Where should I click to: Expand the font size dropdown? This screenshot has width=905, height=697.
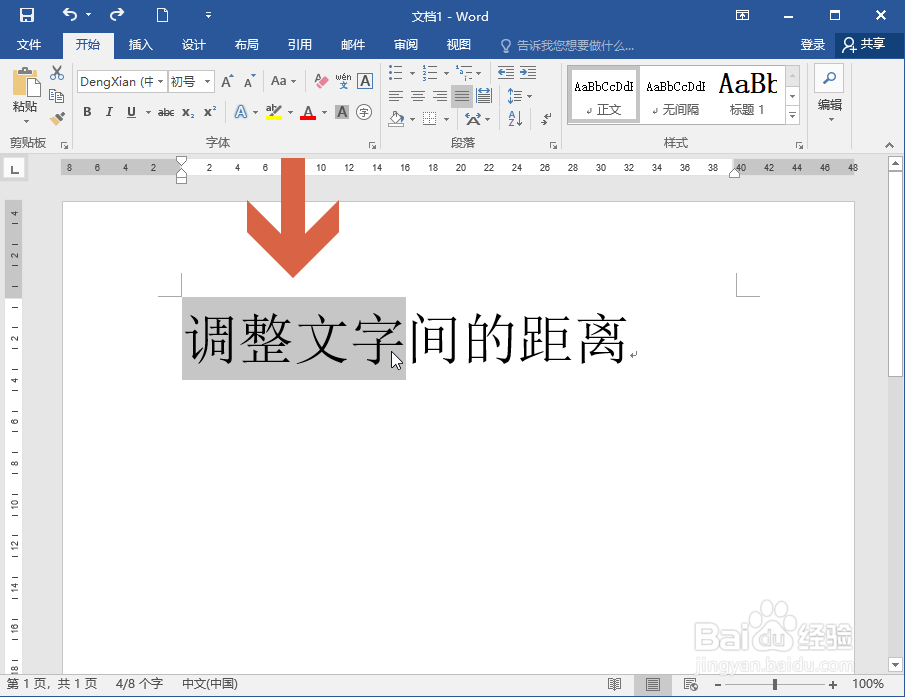(x=207, y=82)
